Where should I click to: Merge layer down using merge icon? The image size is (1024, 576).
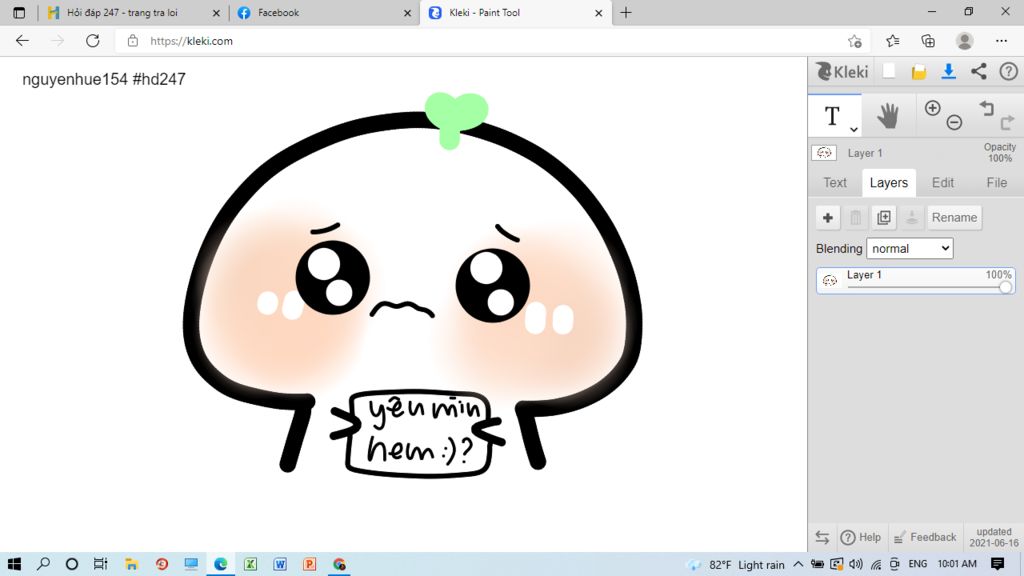912,217
